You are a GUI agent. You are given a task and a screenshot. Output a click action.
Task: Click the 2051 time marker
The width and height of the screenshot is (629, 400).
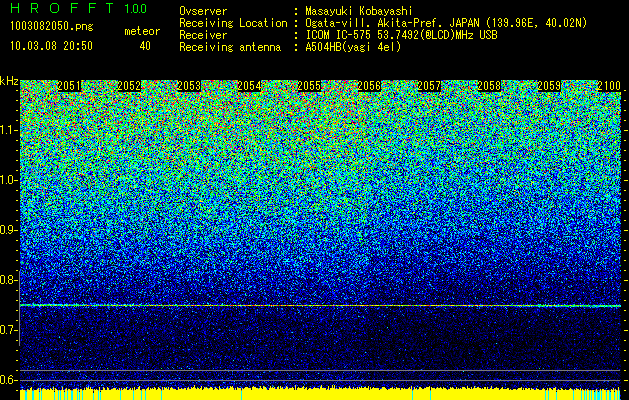(69, 86)
